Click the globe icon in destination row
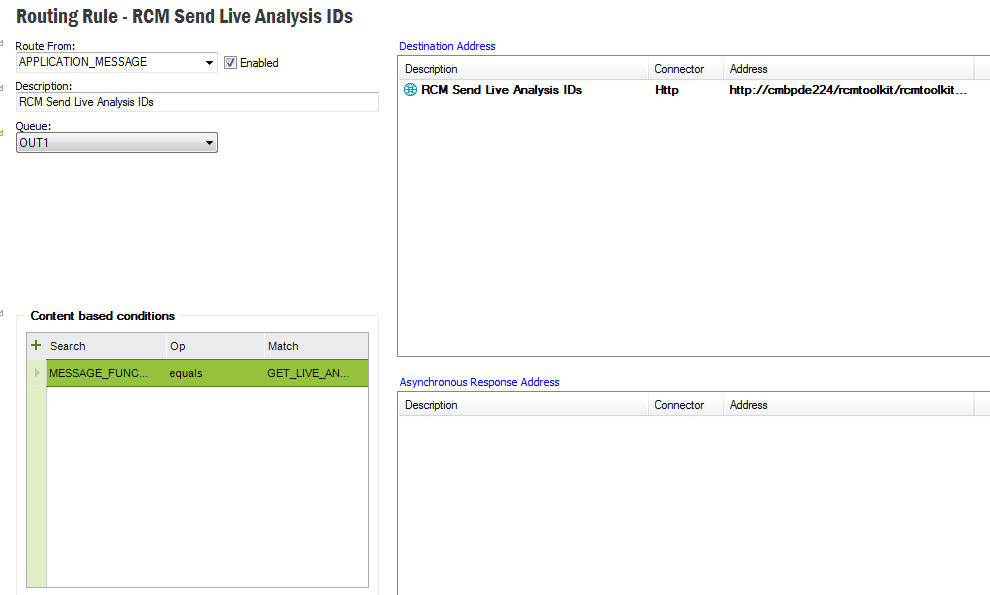Viewport: 990px width, 595px height. pos(410,90)
